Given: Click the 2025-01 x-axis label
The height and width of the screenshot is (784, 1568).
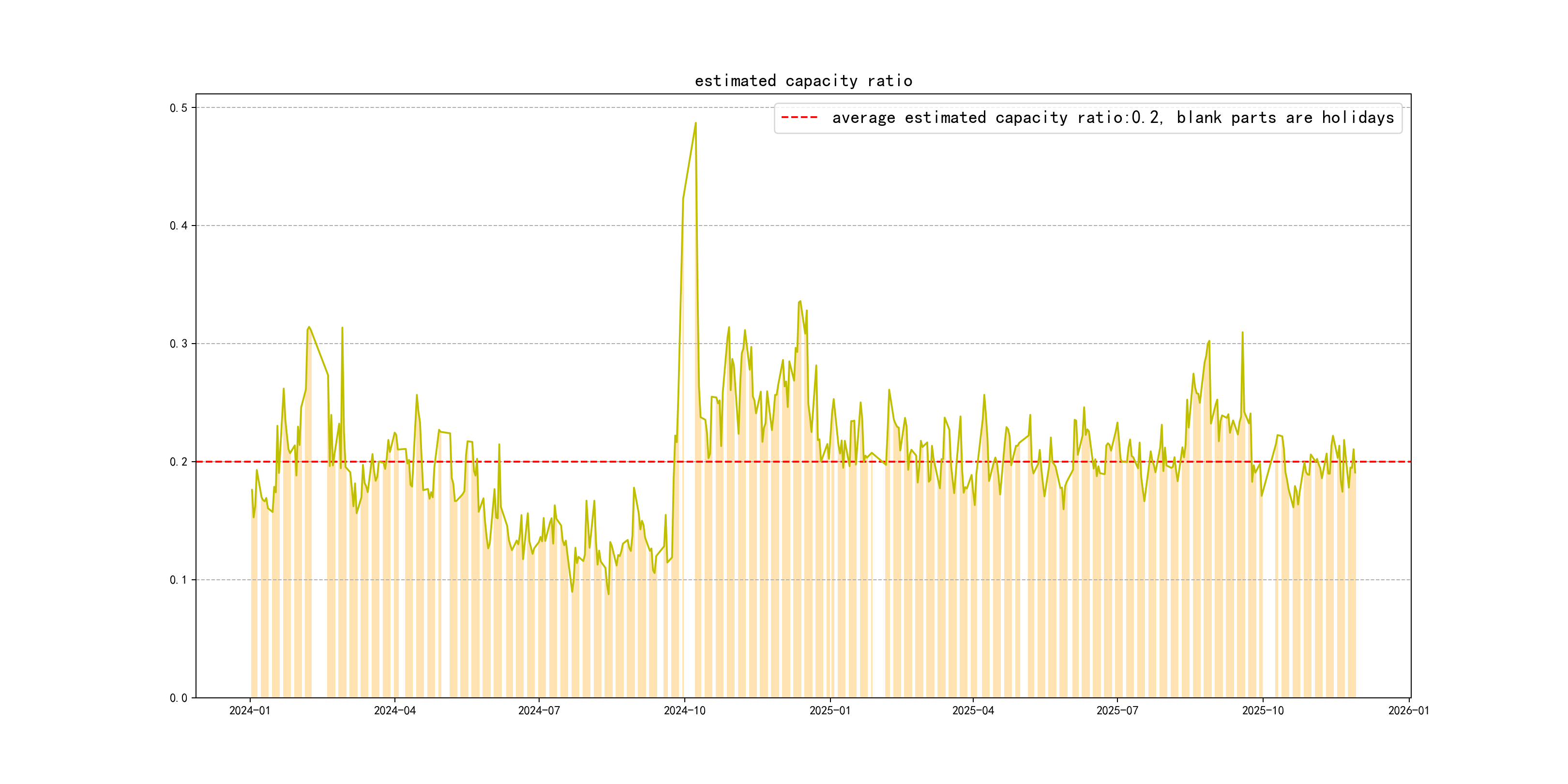Looking at the screenshot, I should [829, 710].
